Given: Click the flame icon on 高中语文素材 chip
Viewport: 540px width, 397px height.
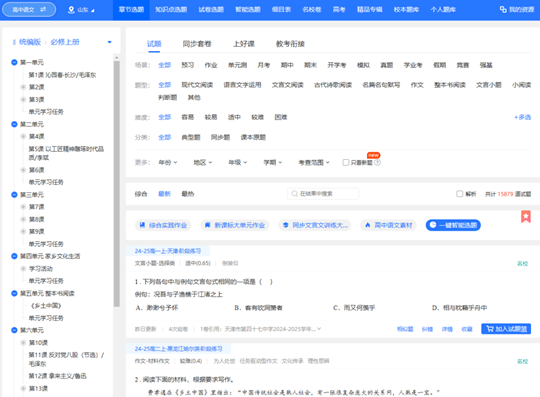Looking at the screenshot, I should point(367,225).
